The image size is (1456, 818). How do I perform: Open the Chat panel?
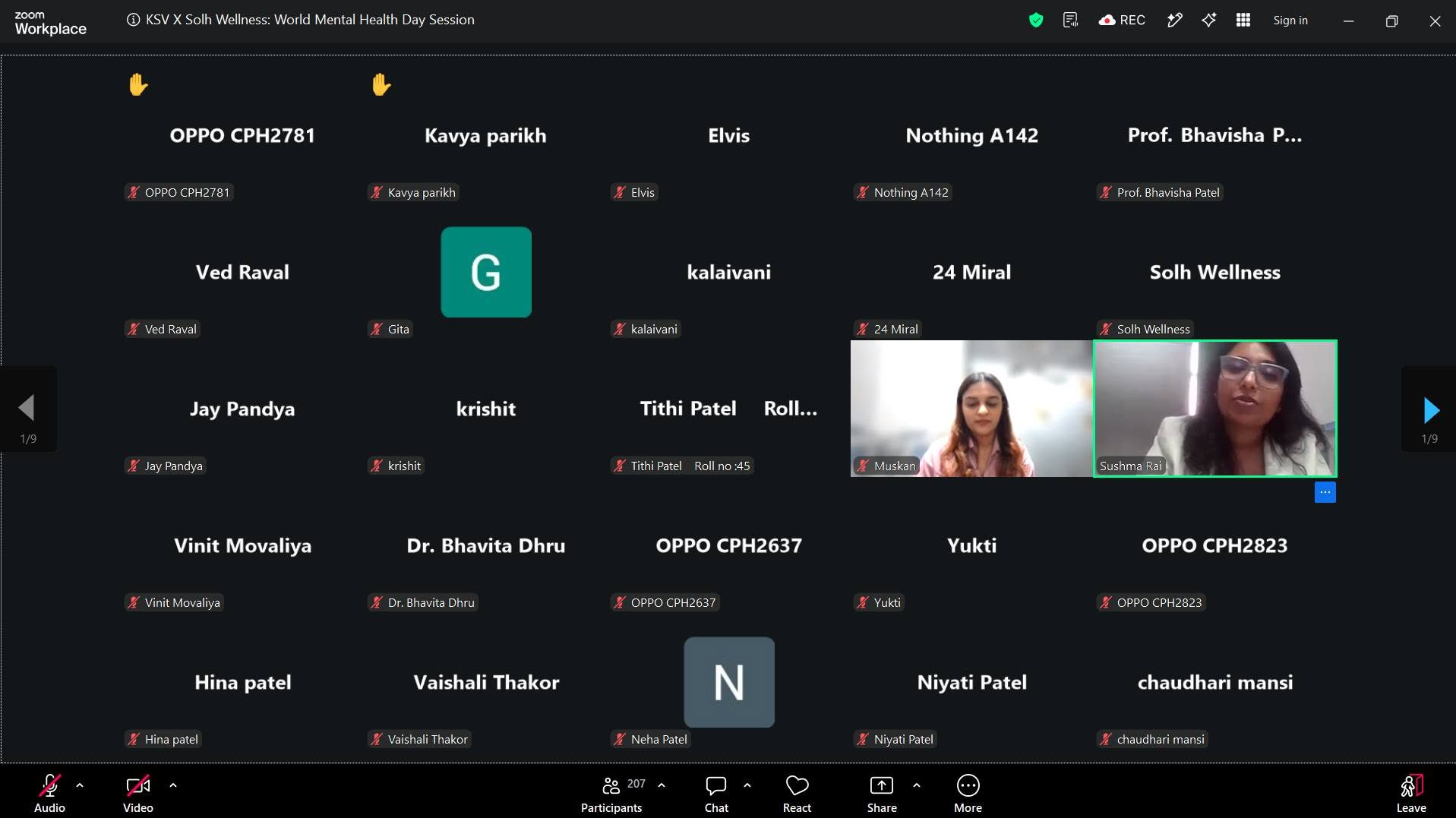716,793
